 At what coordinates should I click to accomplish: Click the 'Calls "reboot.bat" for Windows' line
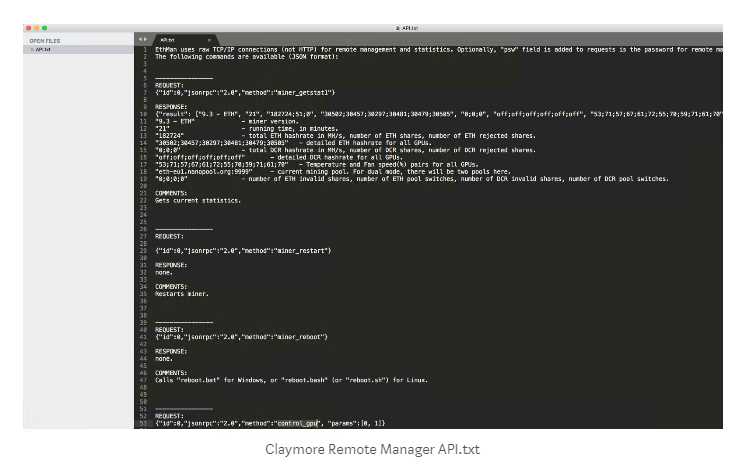tap(292, 380)
